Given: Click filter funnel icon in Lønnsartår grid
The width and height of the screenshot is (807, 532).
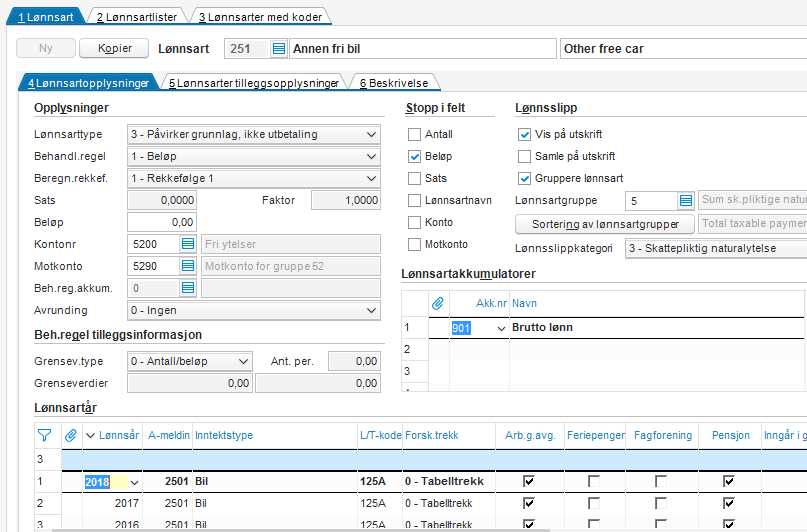Looking at the screenshot, I should click(x=44, y=435).
